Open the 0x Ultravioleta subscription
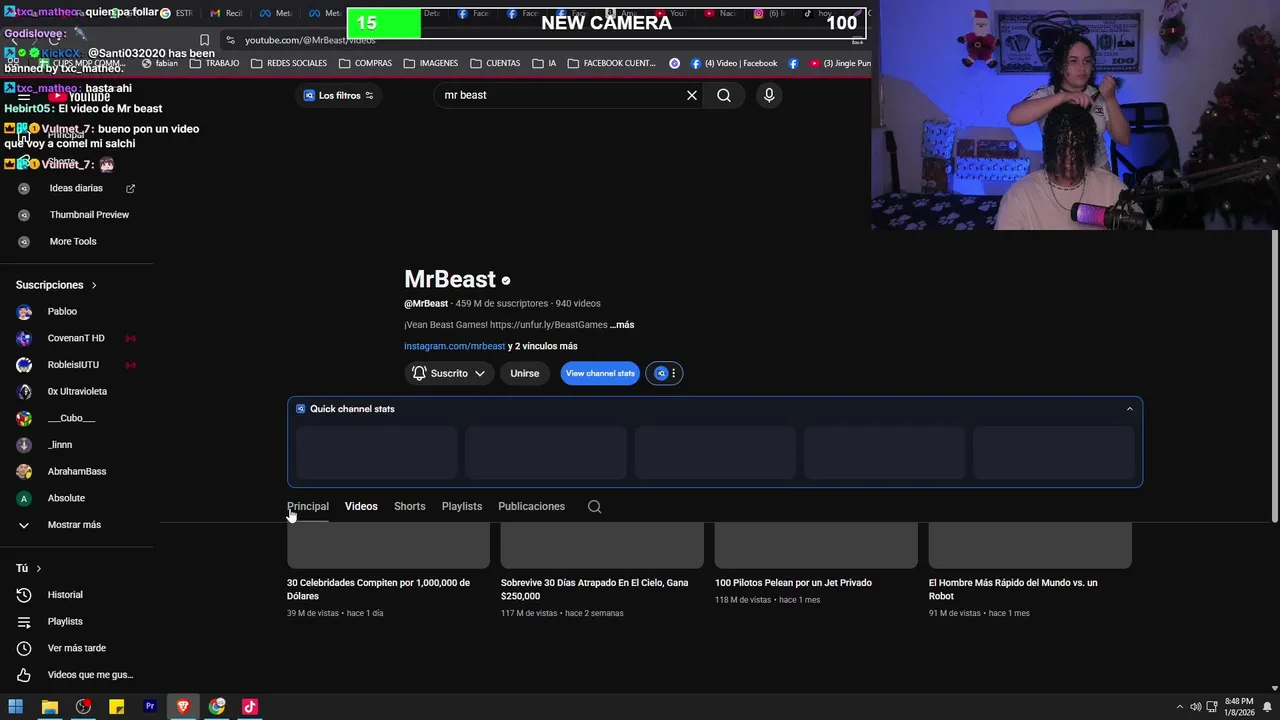Viewport: 1280px width, 720px height. pyautogui.click(x=76, y=391)
